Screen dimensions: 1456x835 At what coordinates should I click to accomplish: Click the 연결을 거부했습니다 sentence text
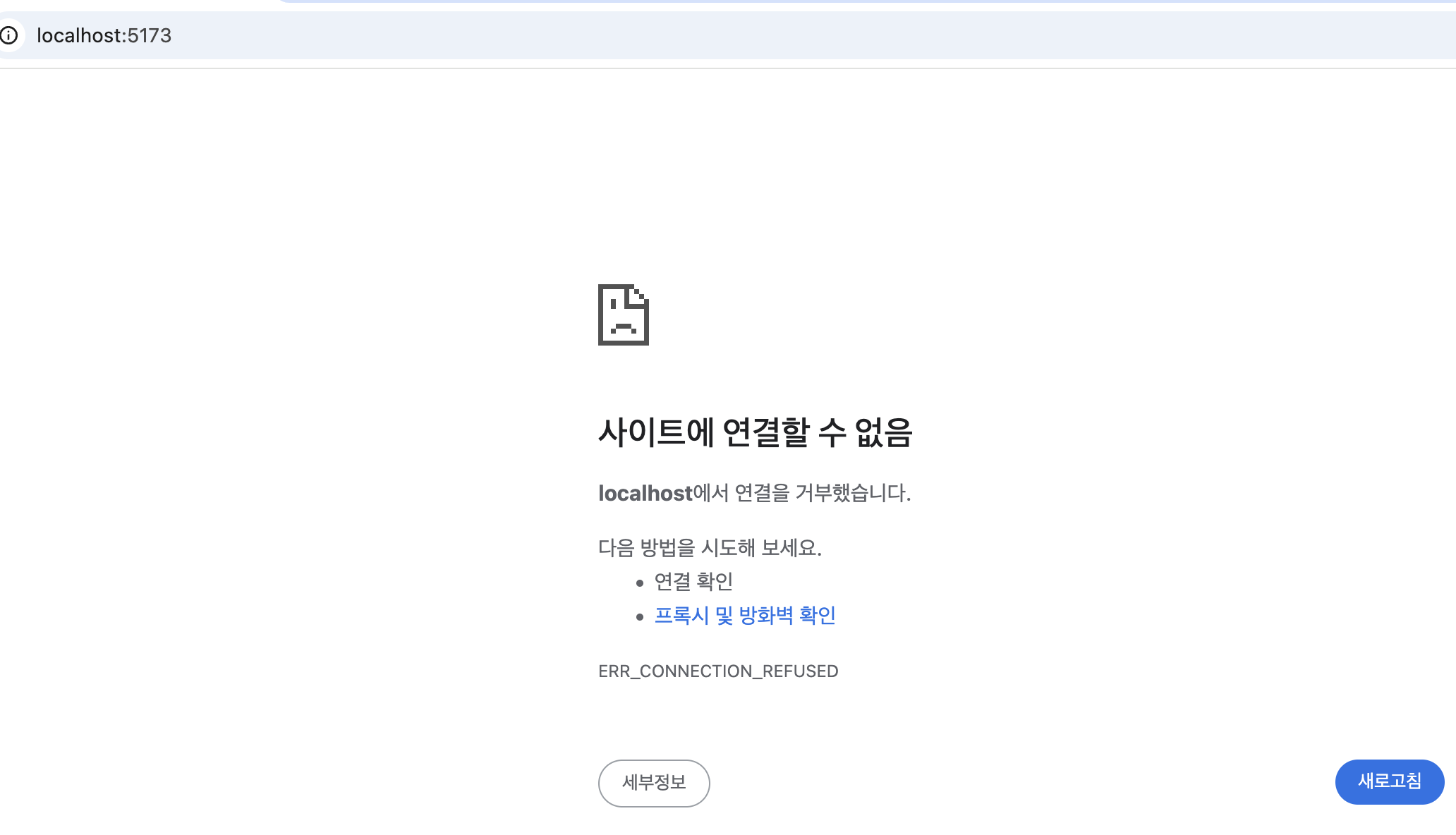coord(822,493)
